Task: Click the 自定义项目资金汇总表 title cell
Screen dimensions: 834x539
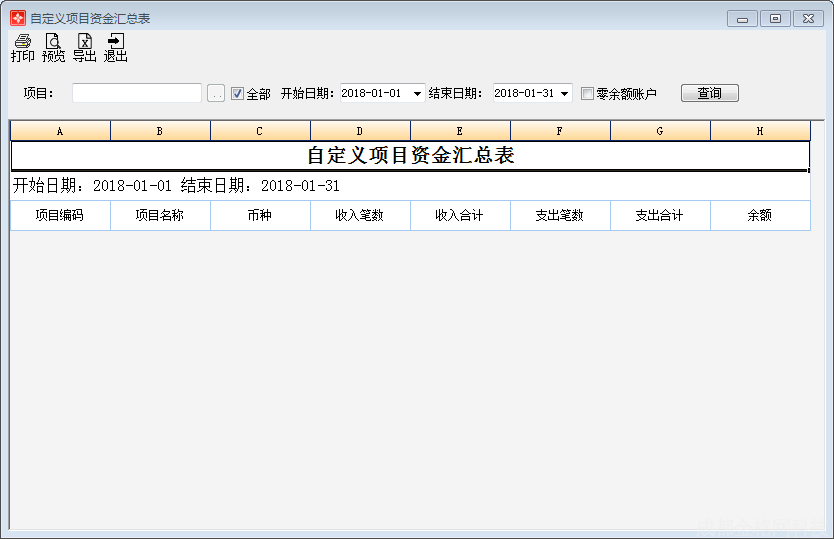Action: 410,156
